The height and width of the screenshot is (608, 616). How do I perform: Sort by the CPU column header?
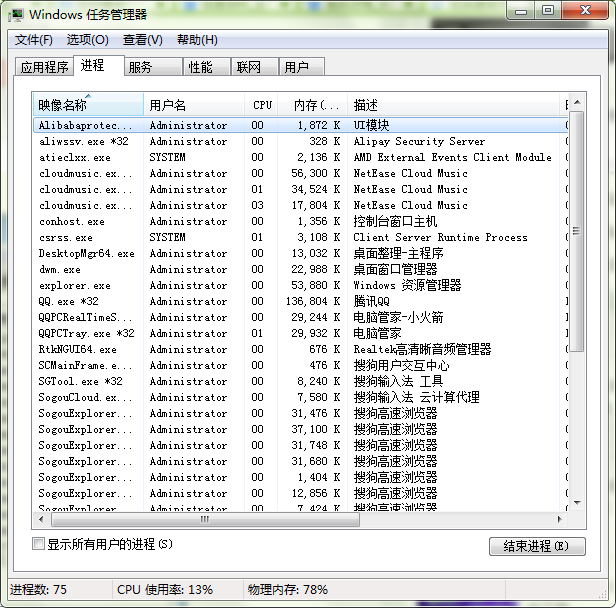pyautogui.click(x=262, y=105)
